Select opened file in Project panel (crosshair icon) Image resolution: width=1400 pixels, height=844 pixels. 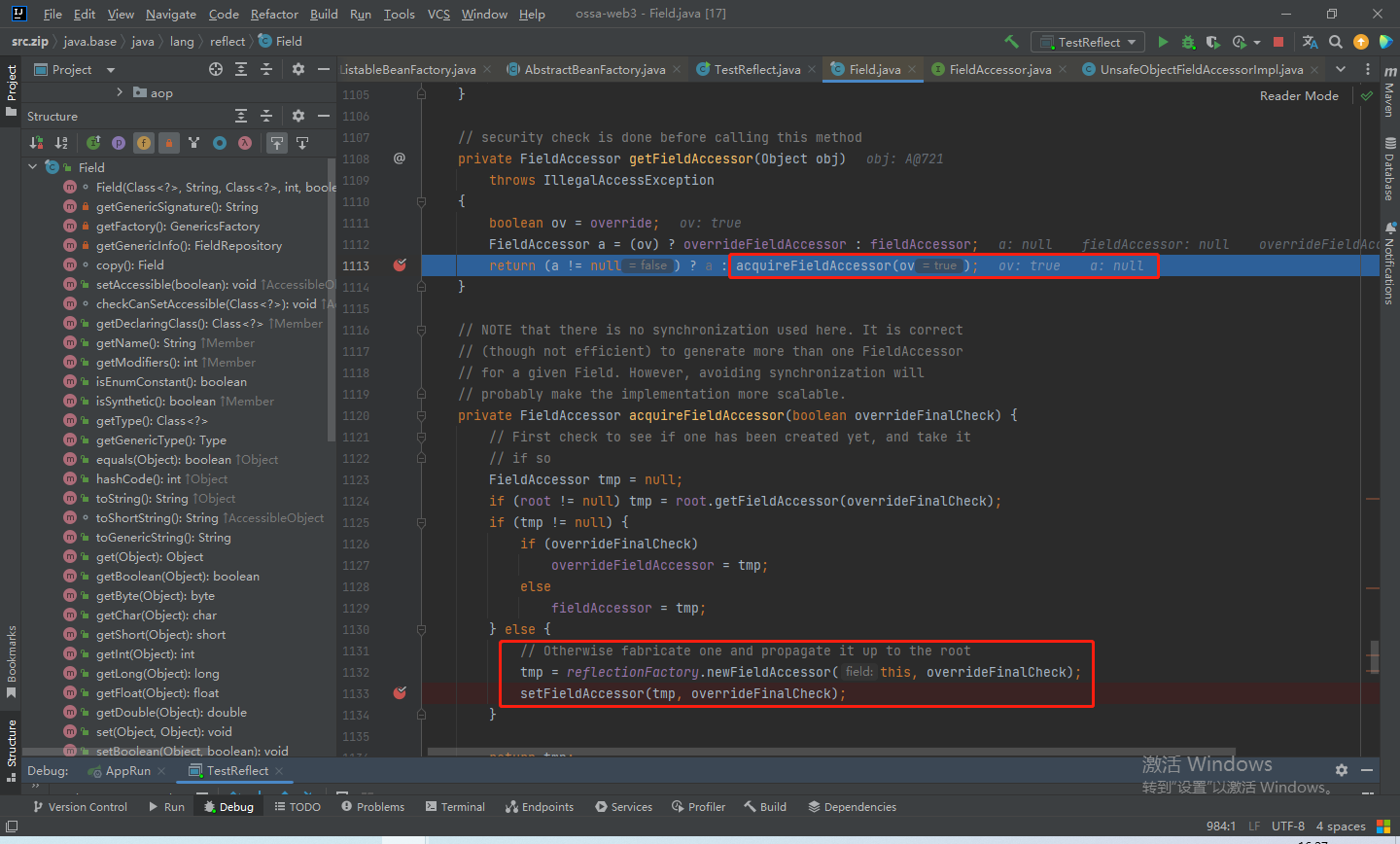tap(216, 69)
